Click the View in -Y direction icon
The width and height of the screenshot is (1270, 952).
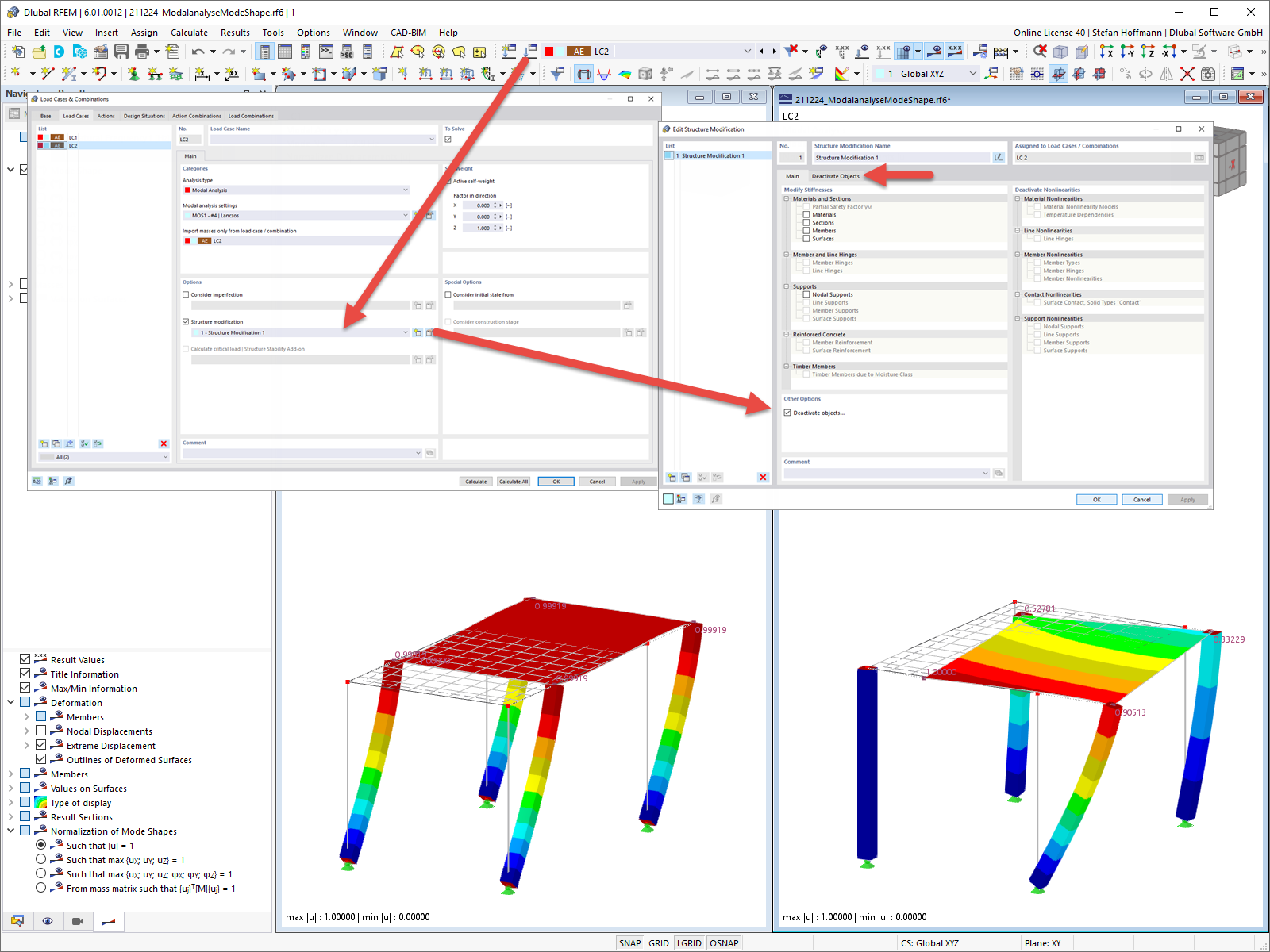click(x=1127, y=52)
